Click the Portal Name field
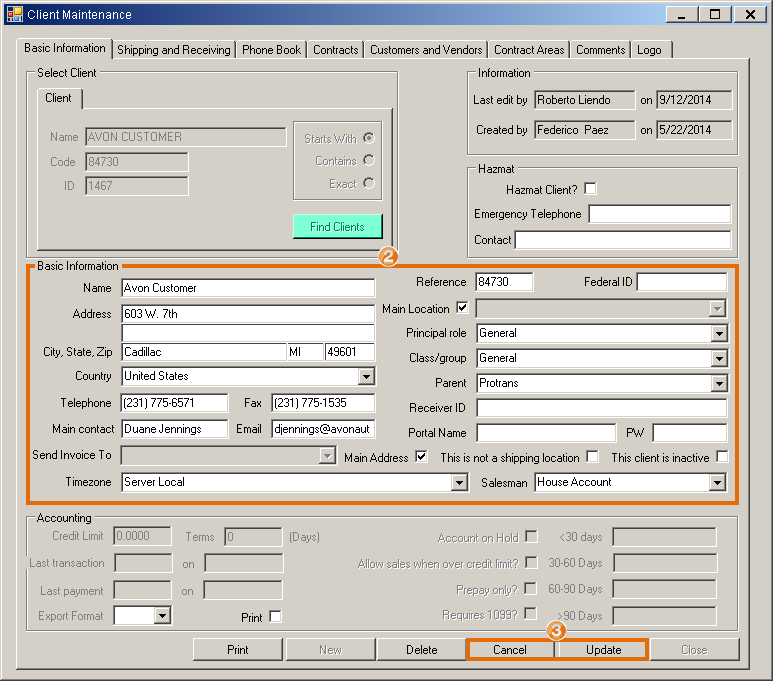This screenshot has height=681, width=773. pos(546,433)
